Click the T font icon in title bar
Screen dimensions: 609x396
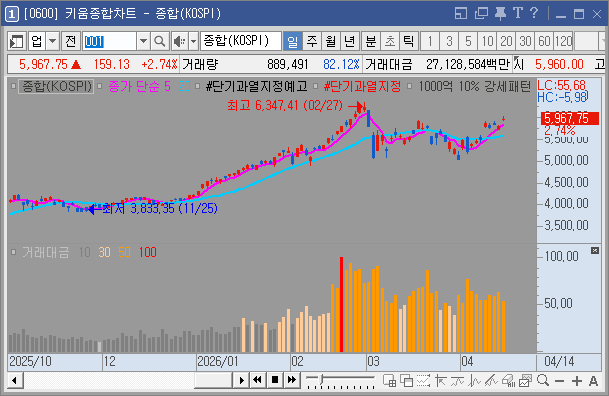(518, 13)
